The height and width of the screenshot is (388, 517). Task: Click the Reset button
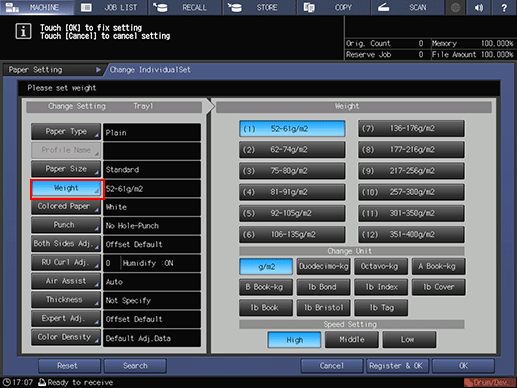(69, 366)
